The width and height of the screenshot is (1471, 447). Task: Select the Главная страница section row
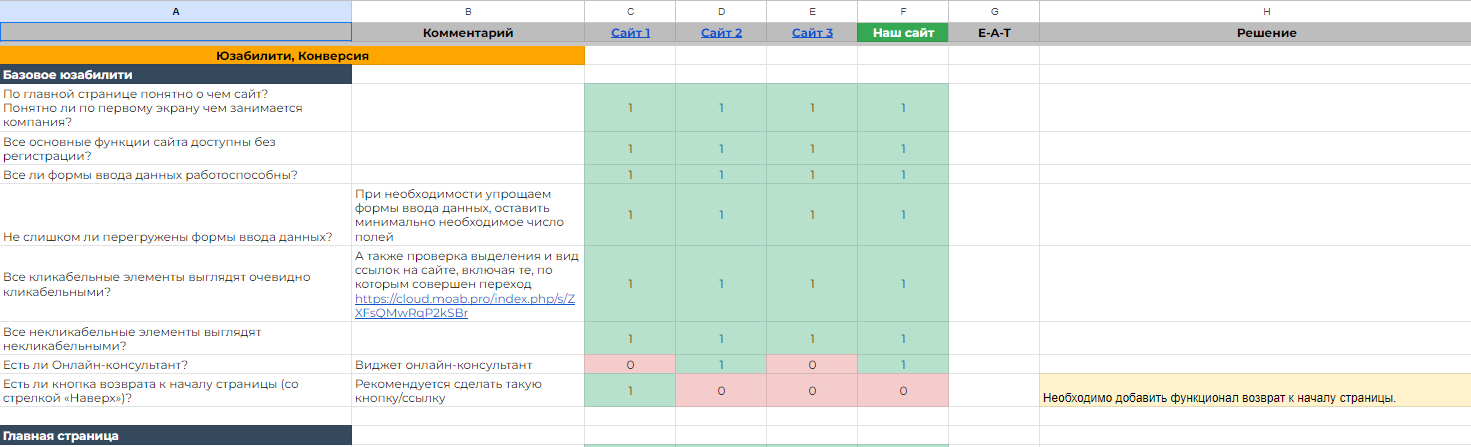(x=176, y=436)
